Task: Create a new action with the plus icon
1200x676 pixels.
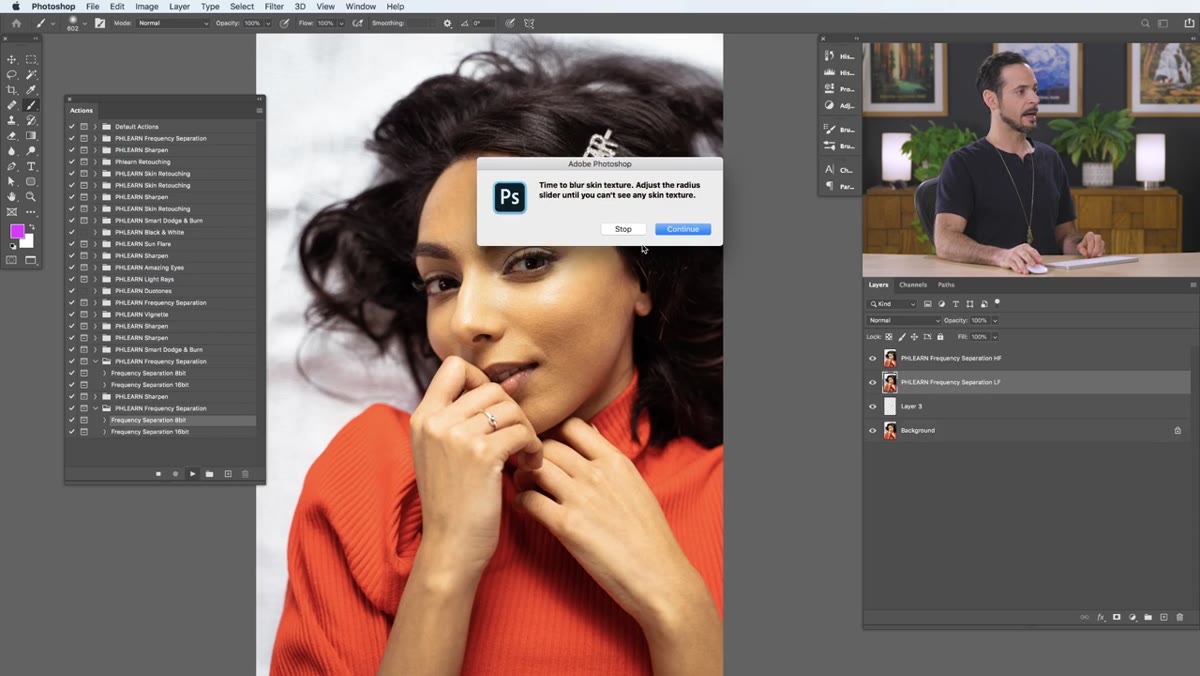Action: (x=227, y=474)
